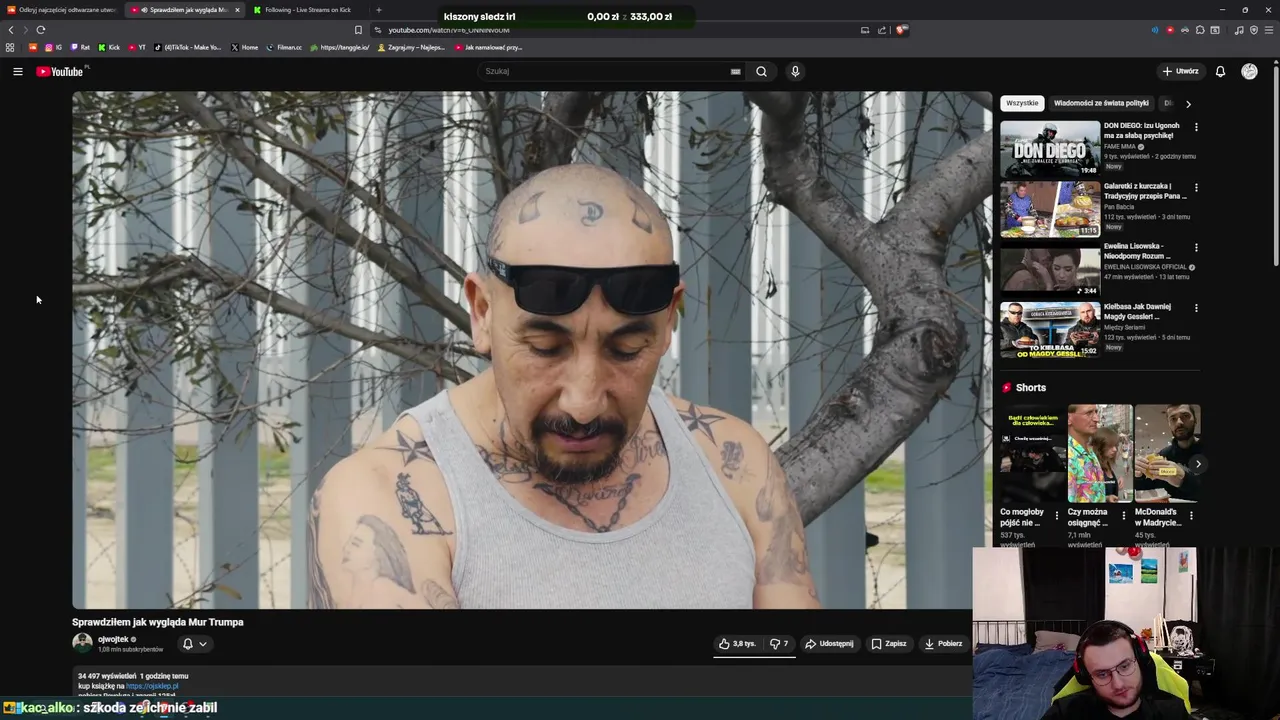This screenshot has width=1280, height=720.
Task: Click the ojwojtek channel avatar
Action: tap(82, 643)
